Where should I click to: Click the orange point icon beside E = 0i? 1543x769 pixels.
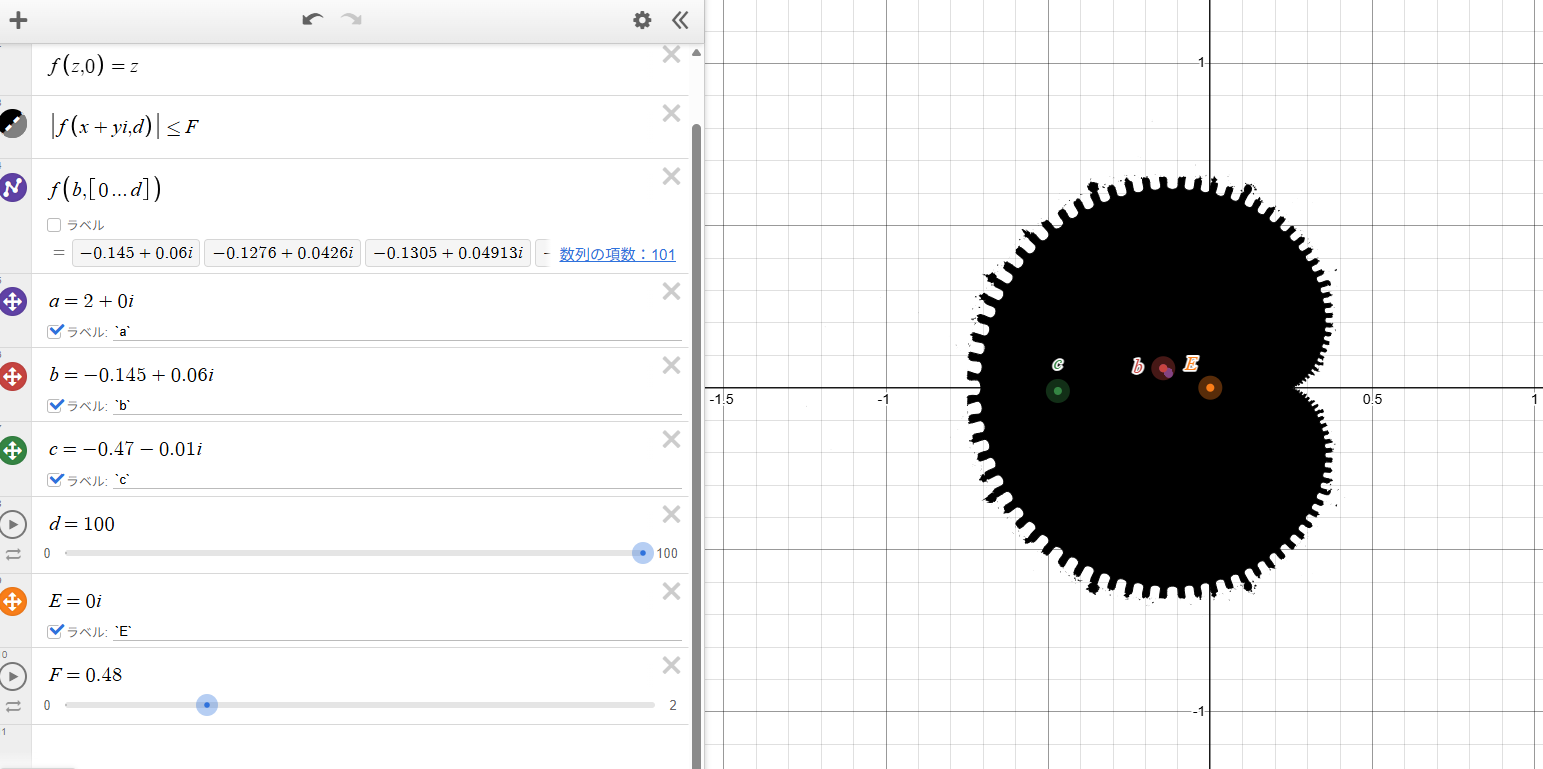pos(13,601)
